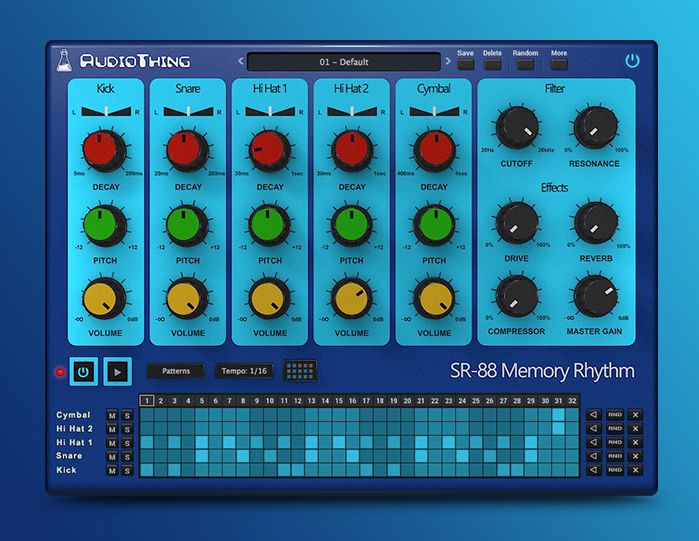Open the preset list showing 01 – Default
The image size is (699, 541).
coord(343,62)
